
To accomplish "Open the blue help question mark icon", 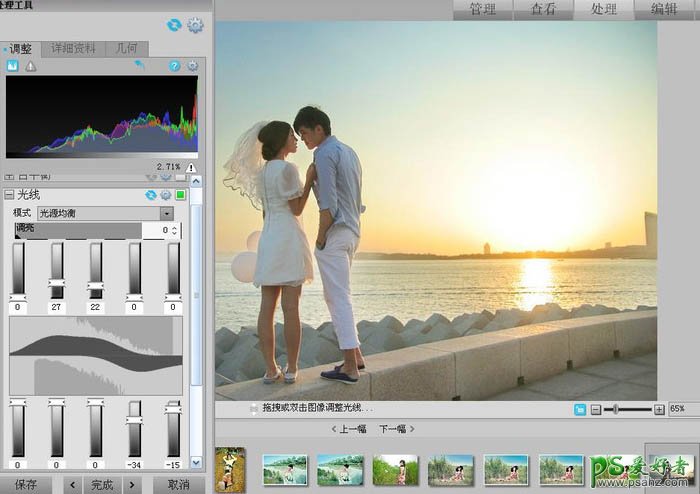I will 175,66.
